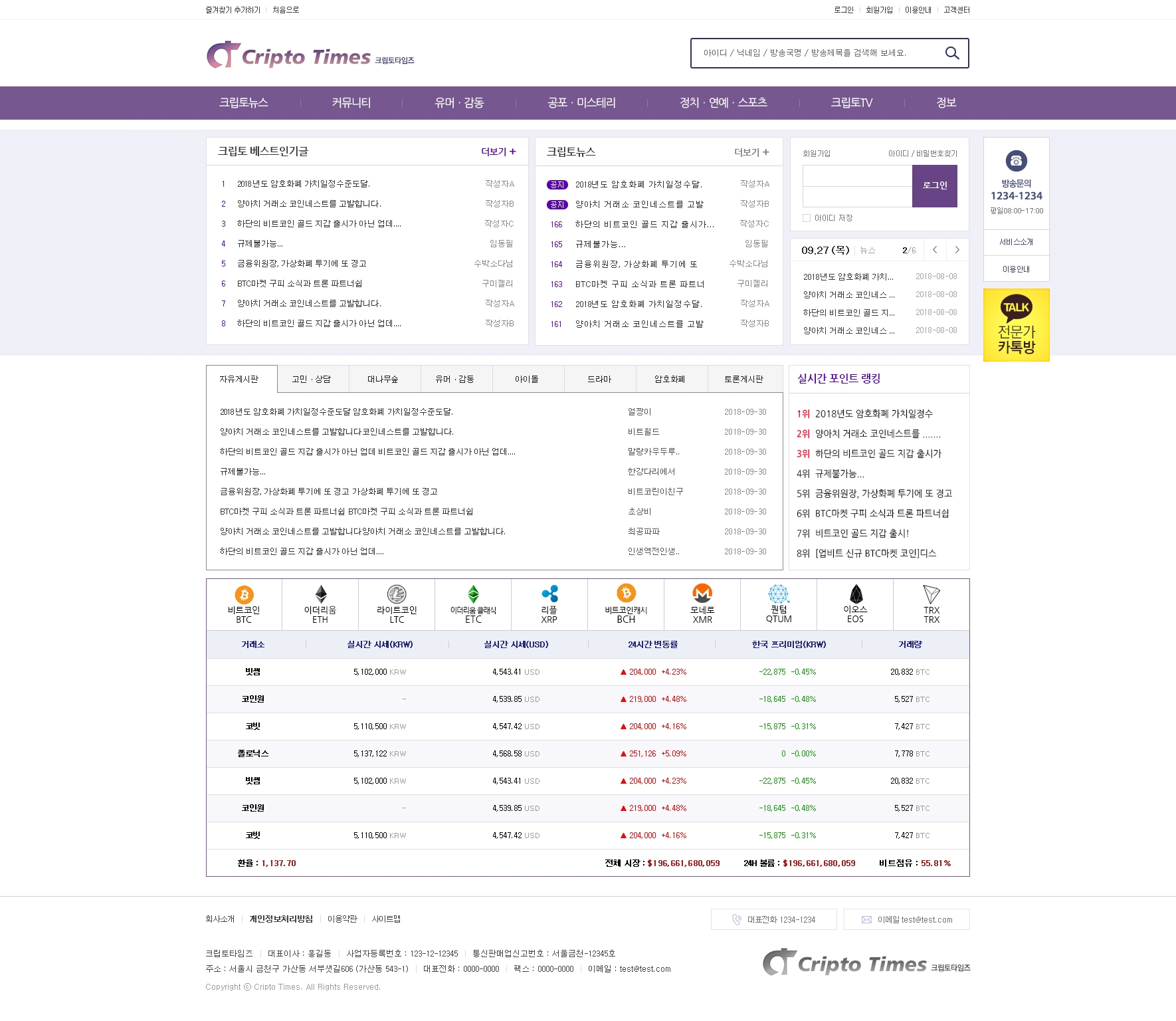Screen dimensions: 1176x1021
Task: Enable the 아이디 저장 checkbox
Action: point(807,218)
